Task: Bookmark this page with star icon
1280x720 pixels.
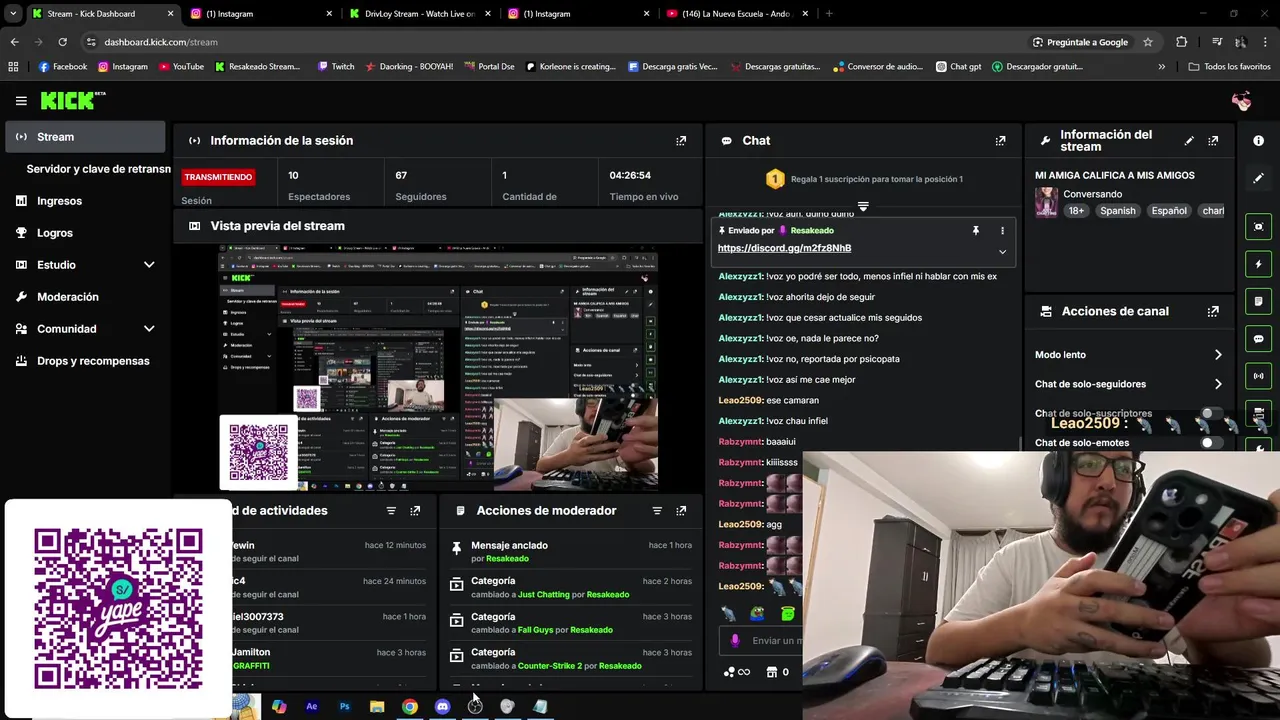Action: pos(1148,42)
